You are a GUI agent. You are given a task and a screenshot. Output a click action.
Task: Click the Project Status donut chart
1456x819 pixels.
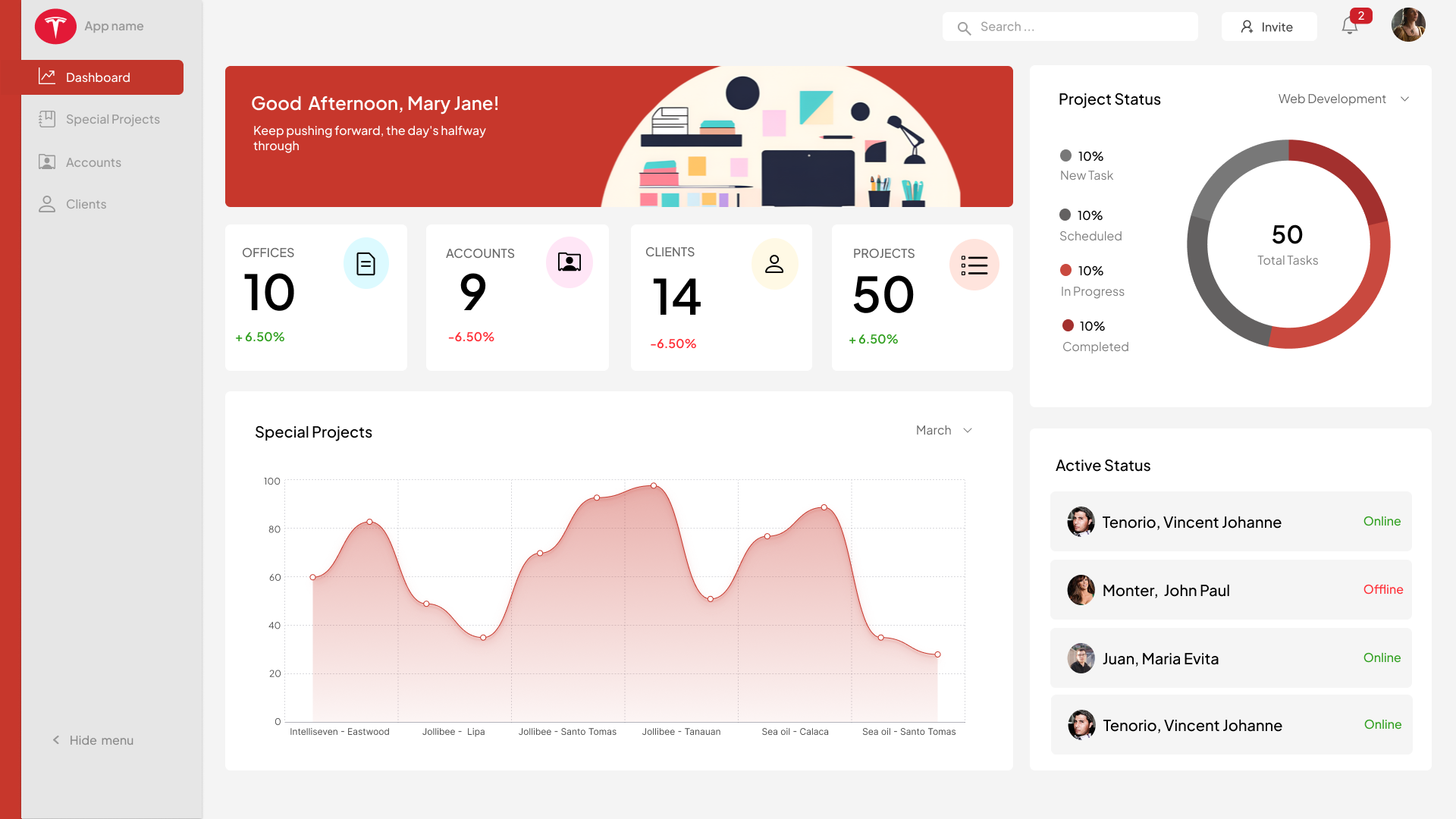(1288, 244)
